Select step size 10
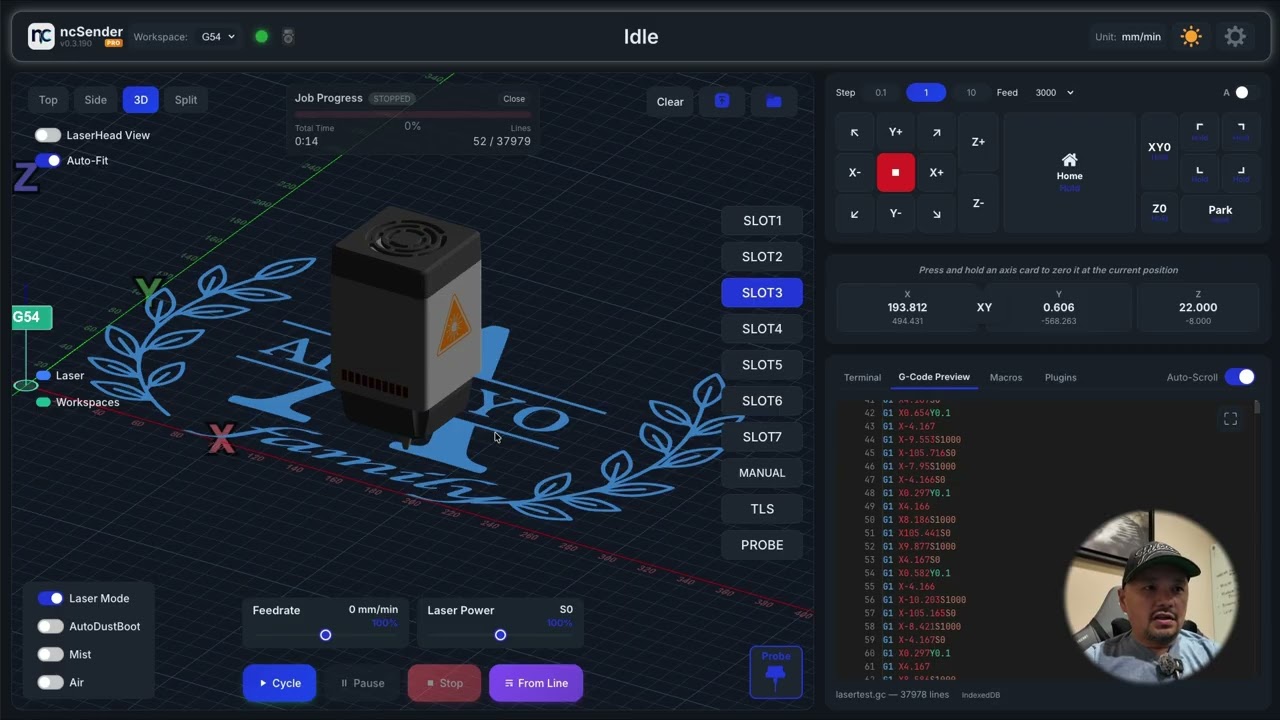 (971, 92)
